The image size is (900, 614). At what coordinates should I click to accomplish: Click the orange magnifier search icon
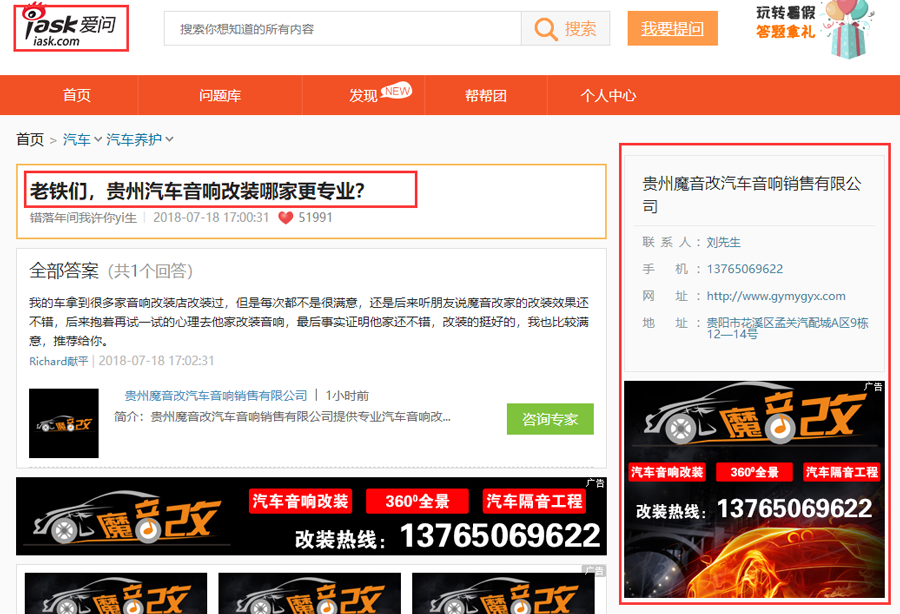545,29
